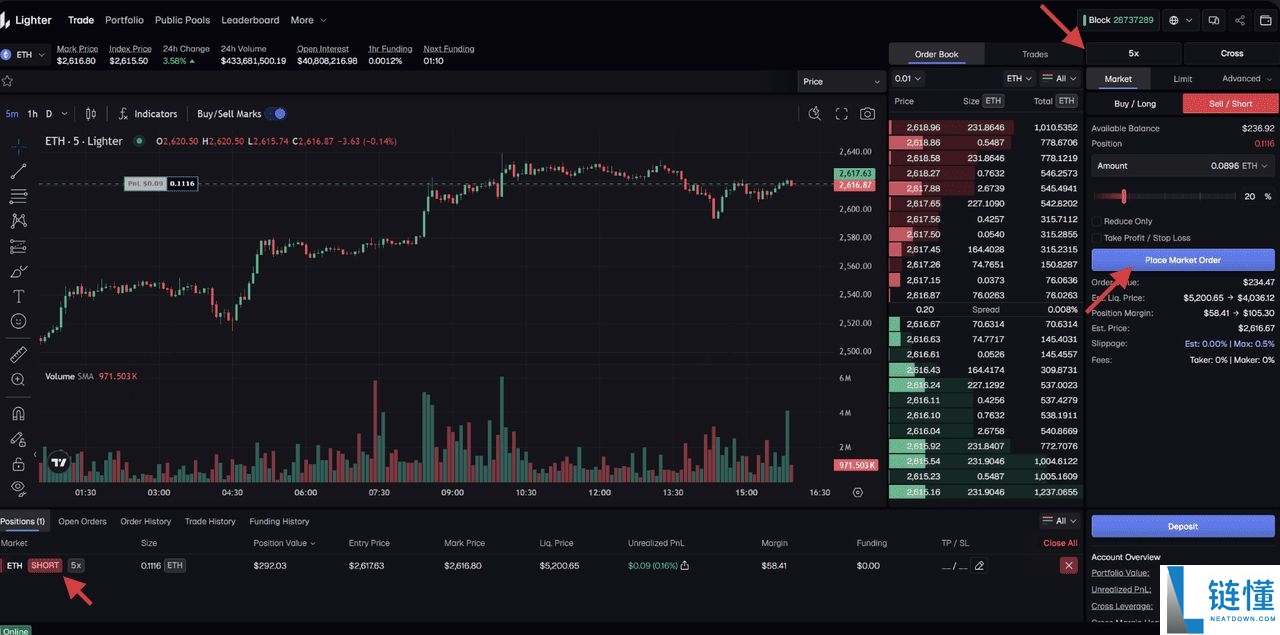
Task: Open the order book ETH currency dropdown
Action: [1019, 78]
